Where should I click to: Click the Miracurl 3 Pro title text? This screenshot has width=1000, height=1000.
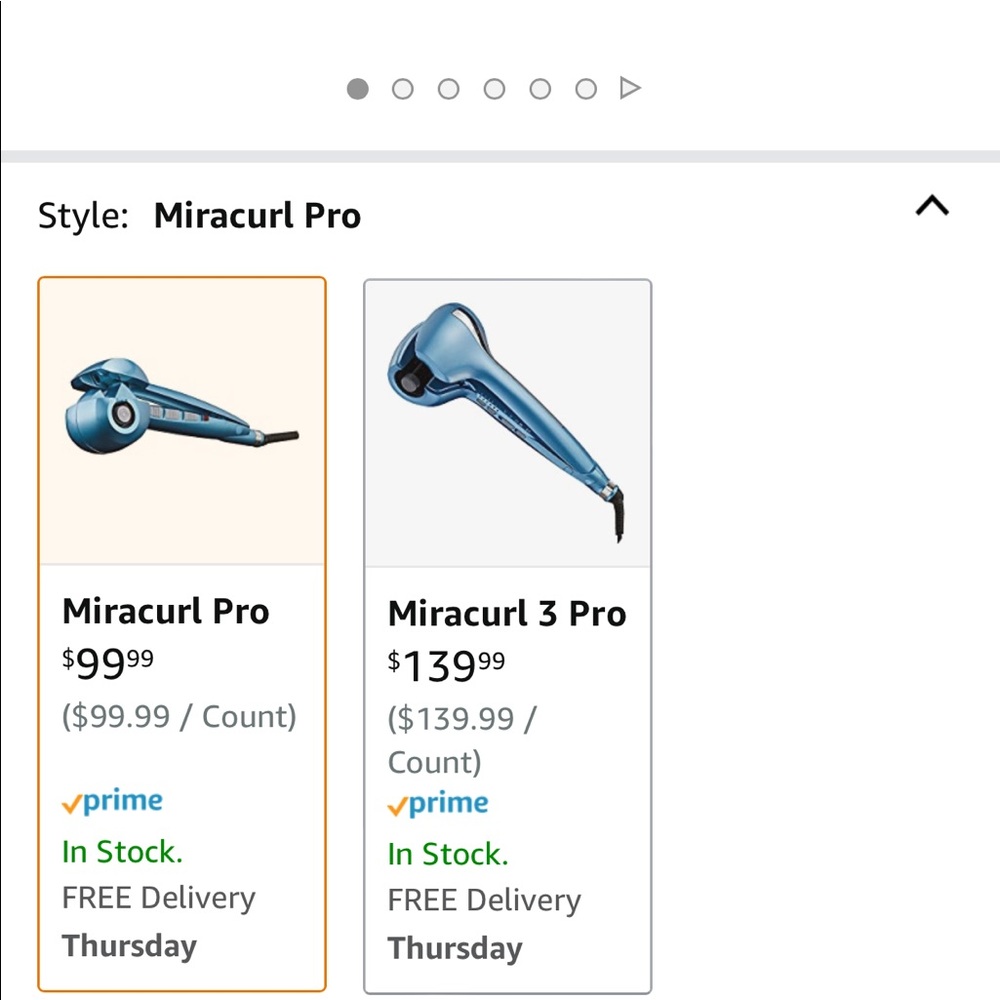[x=507, y=613]
